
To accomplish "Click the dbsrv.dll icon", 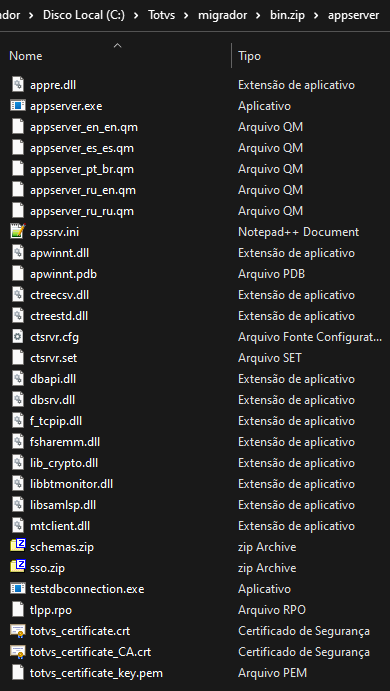I will [18, 400].
